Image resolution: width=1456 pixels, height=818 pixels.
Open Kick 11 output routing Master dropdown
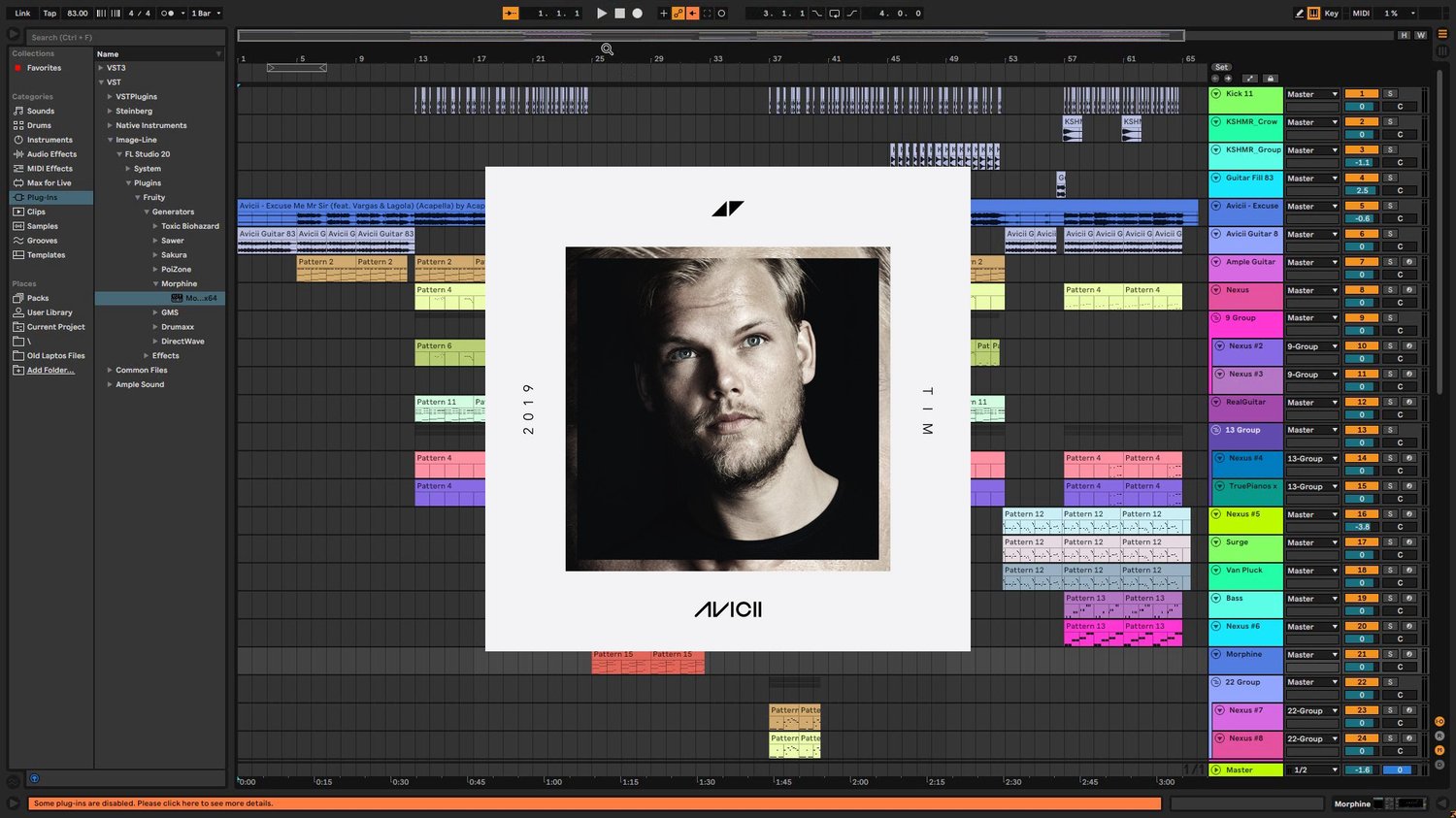click(x=1312, y=94)
